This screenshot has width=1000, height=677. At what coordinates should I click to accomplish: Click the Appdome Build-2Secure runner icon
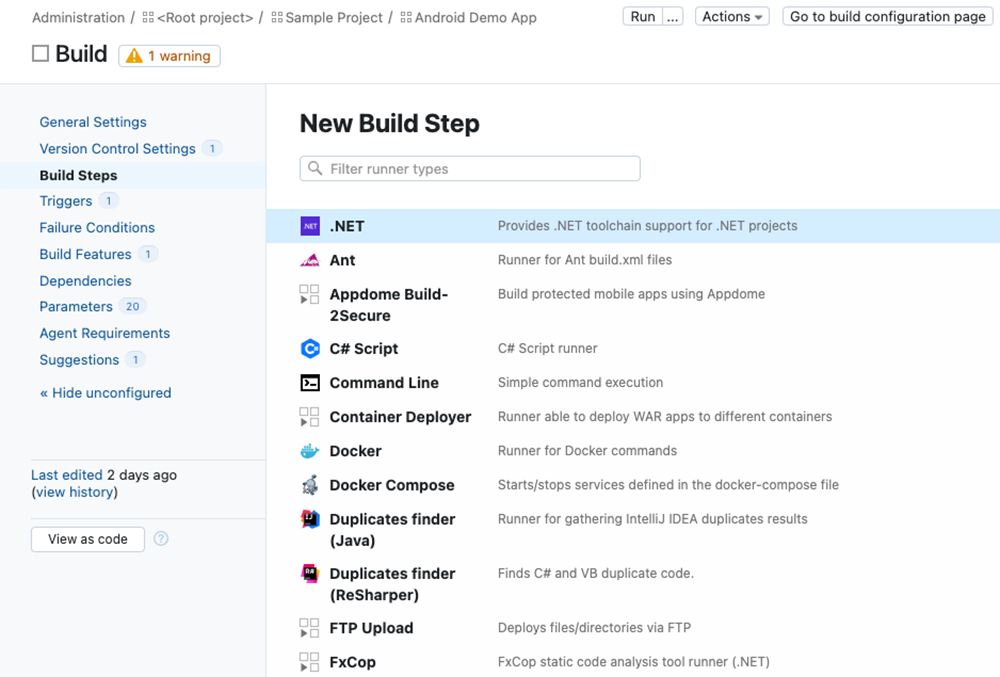(310, 295)
